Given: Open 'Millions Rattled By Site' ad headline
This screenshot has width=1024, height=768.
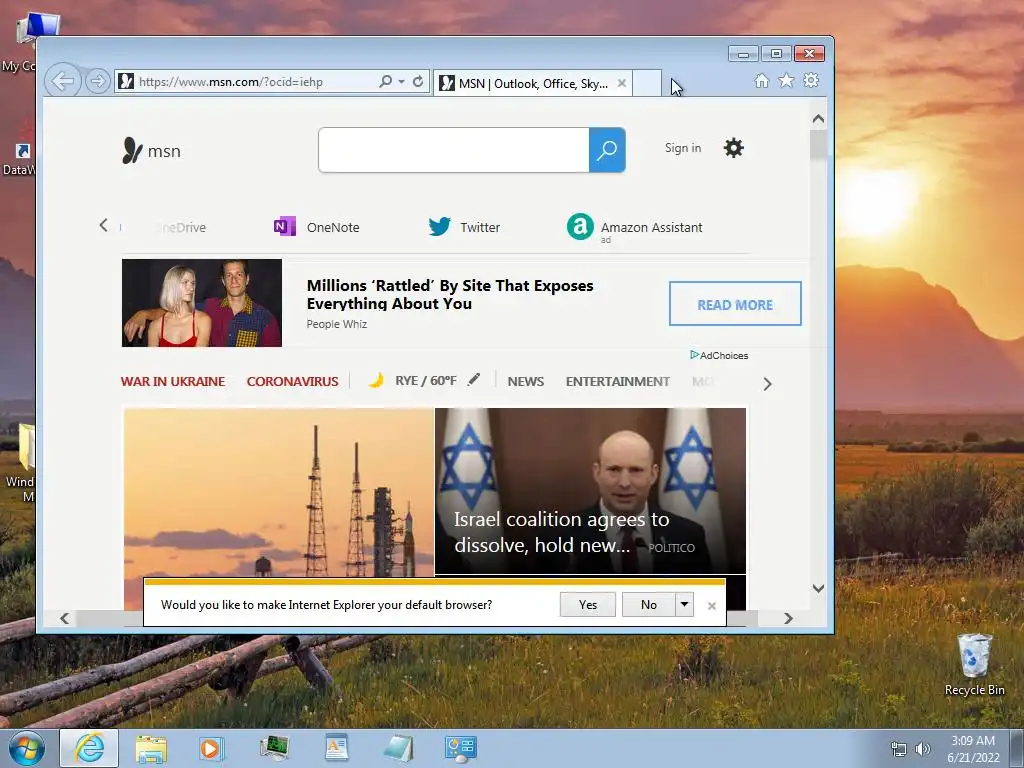Looking at the screenshot, I should tap(450, 295).
